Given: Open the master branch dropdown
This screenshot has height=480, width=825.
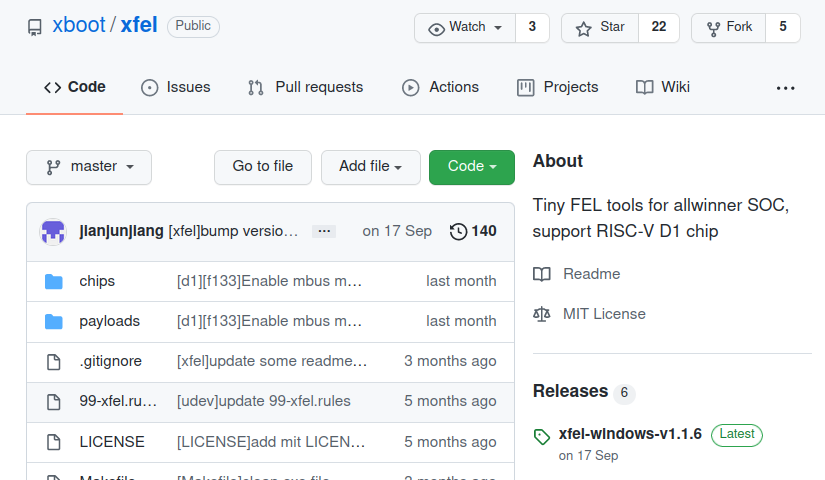Looking at the screenshot, I should (x=89, y=167).
